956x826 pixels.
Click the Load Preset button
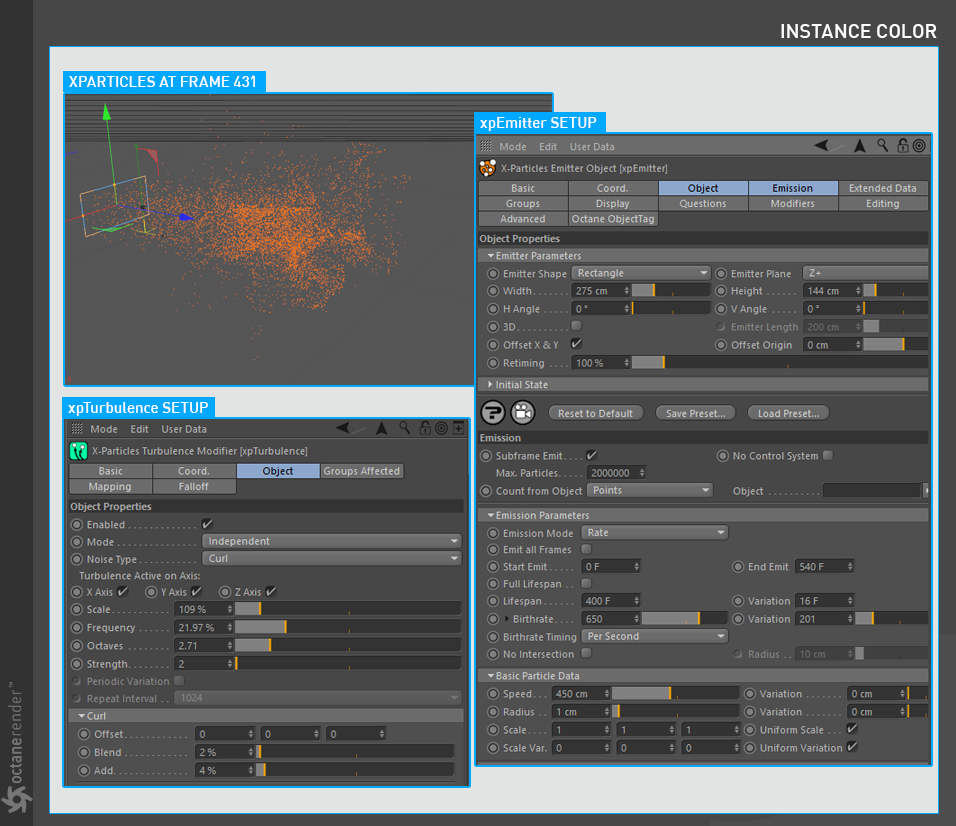[789, 413]
